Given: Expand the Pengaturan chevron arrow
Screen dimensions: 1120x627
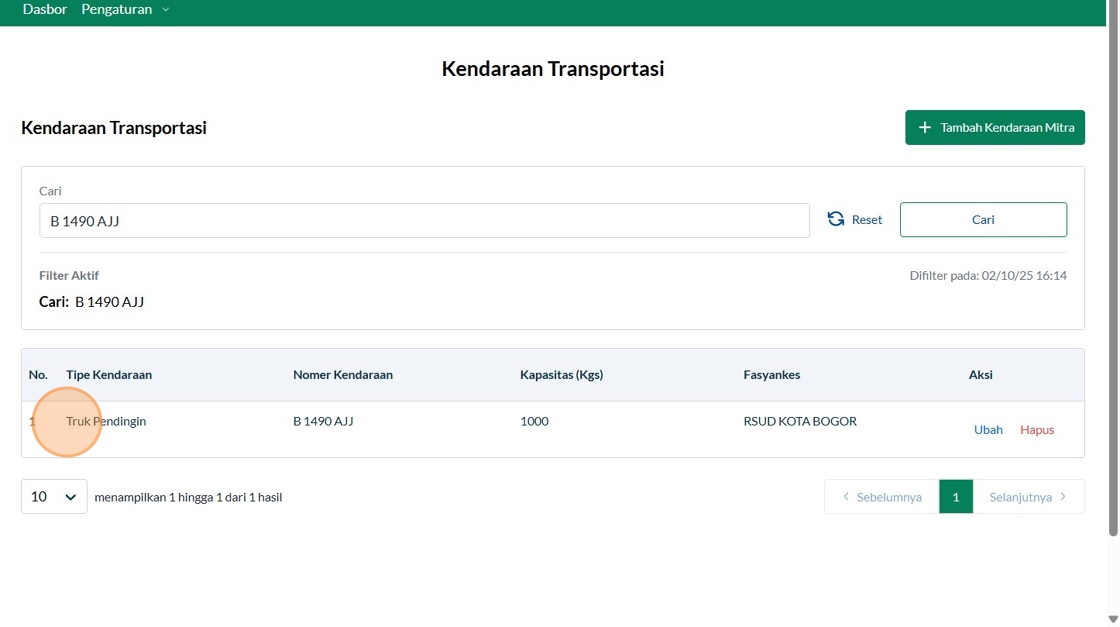Looking at the screenshot, I should (x=166, y=10).
